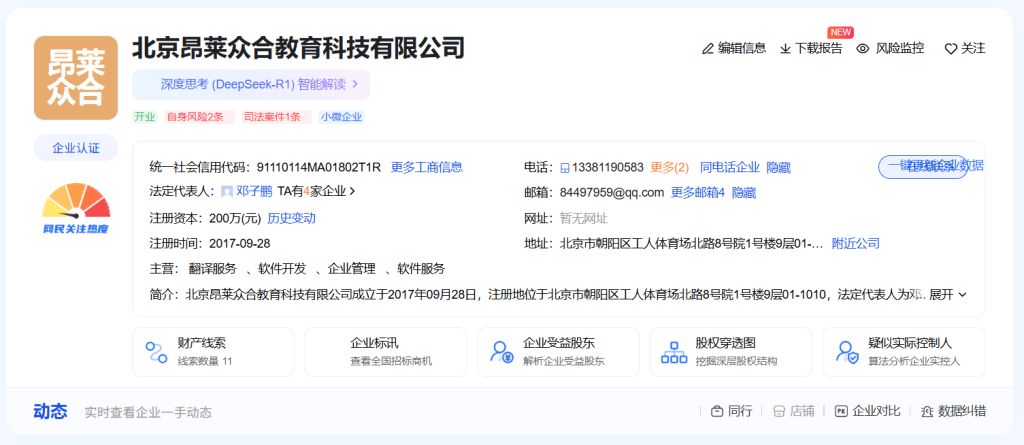The width and height of the screenshot is (1024, 445).
Task: Open 同电话企业 link
Action: point(729,167)
